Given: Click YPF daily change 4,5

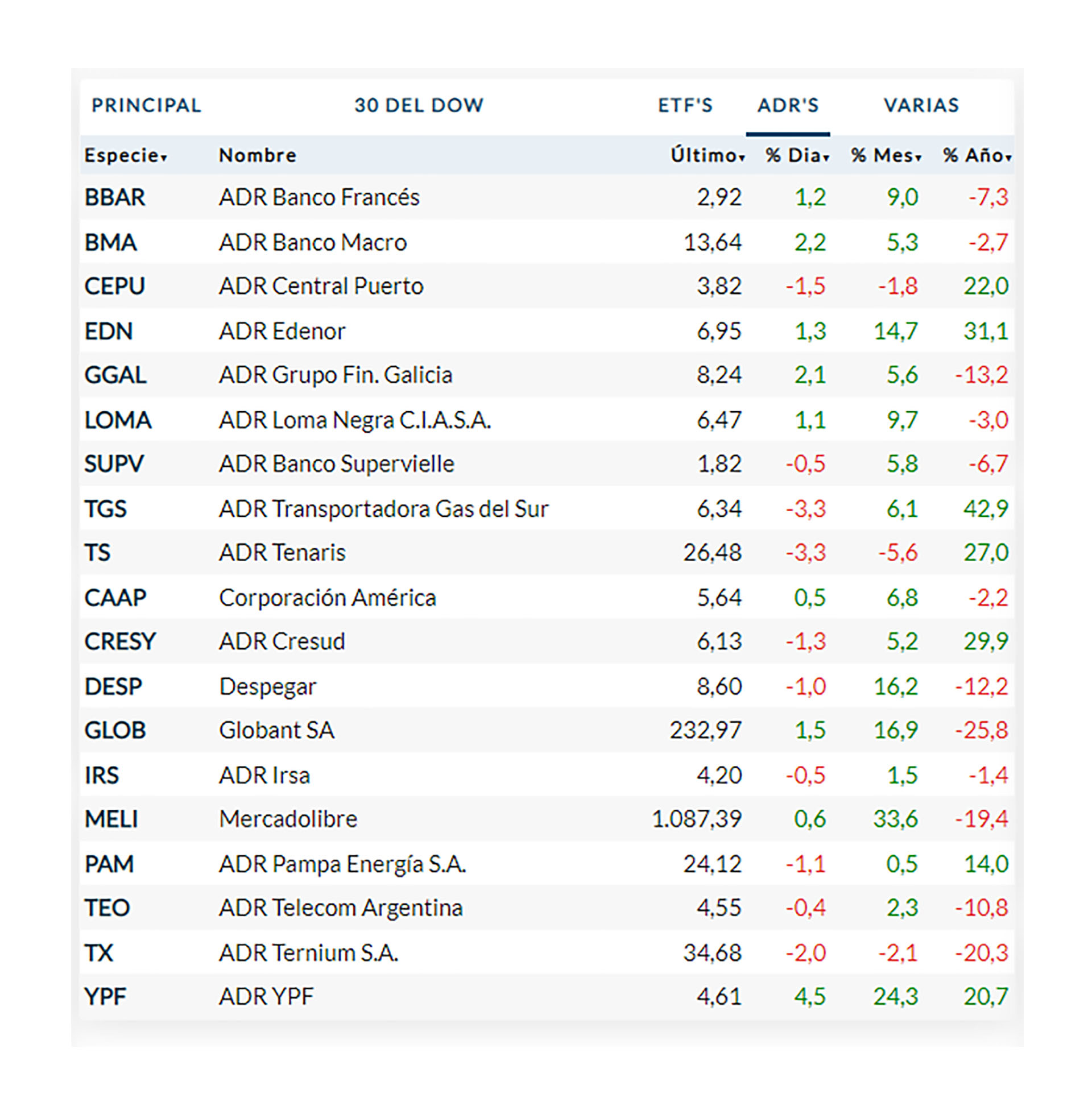Looking at the screenshot, I should pyautogui.click(x=810, y=997).
